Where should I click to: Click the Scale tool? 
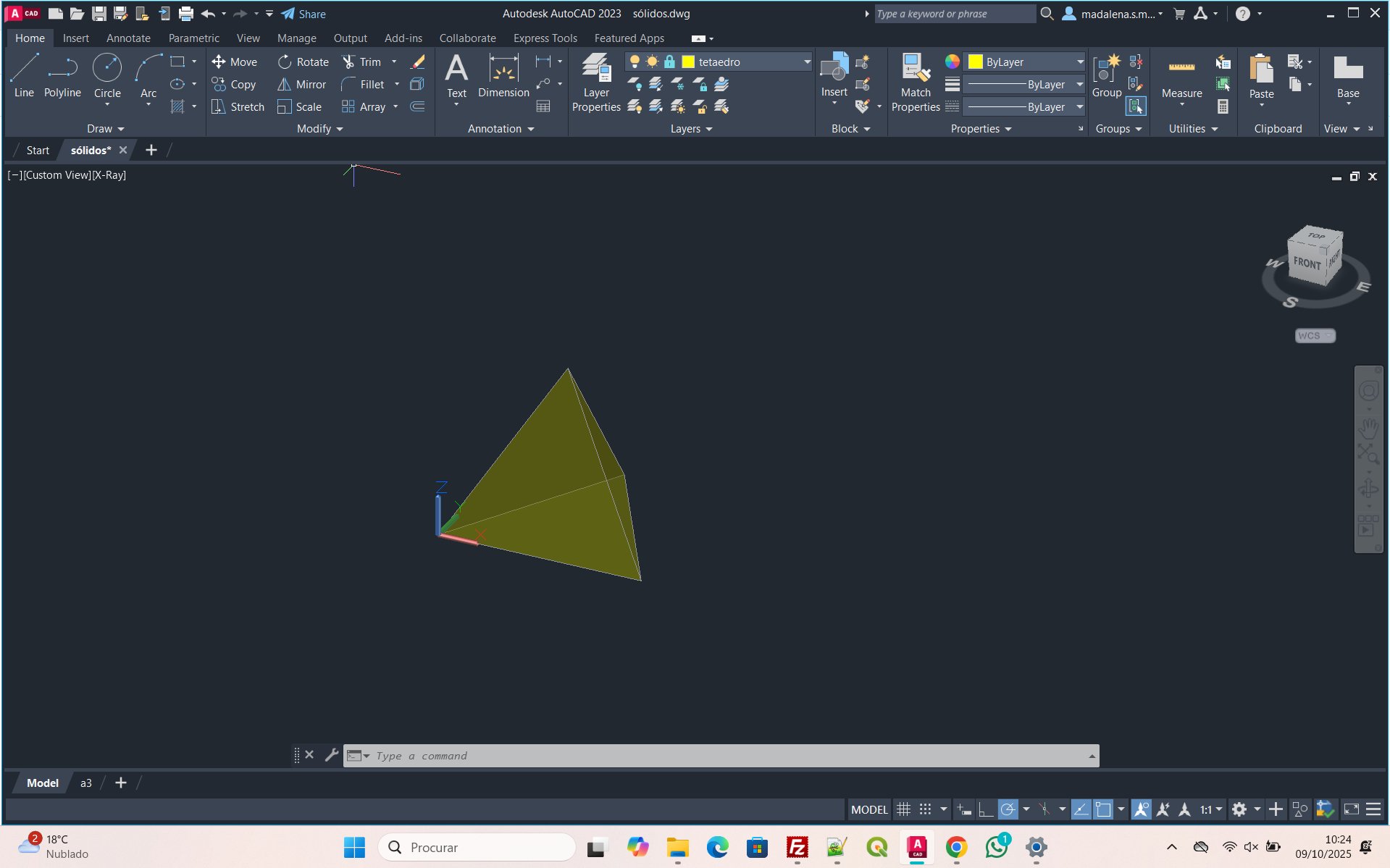pos(300,107)
